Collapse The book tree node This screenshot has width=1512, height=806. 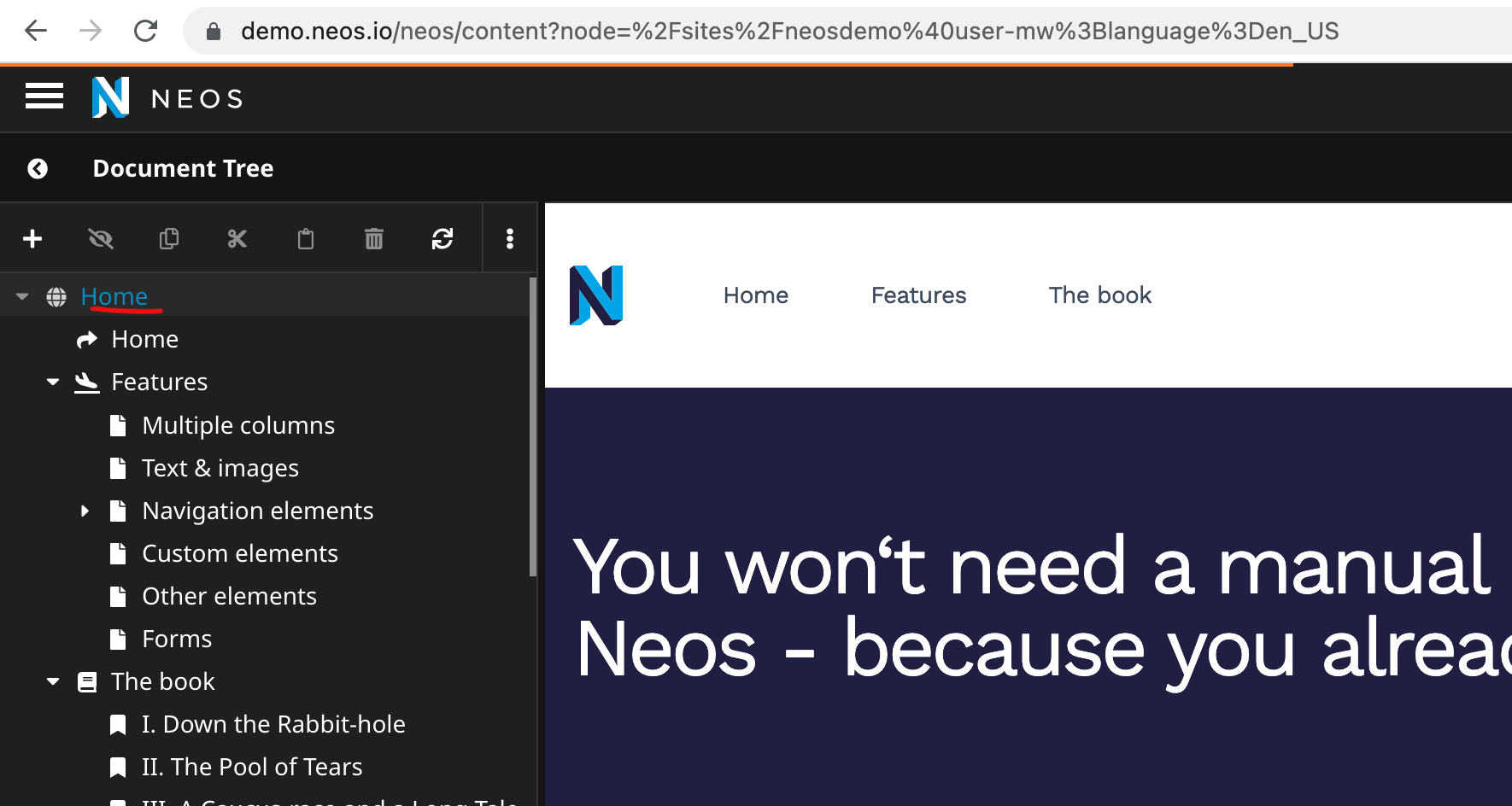(x=52, y=680)
